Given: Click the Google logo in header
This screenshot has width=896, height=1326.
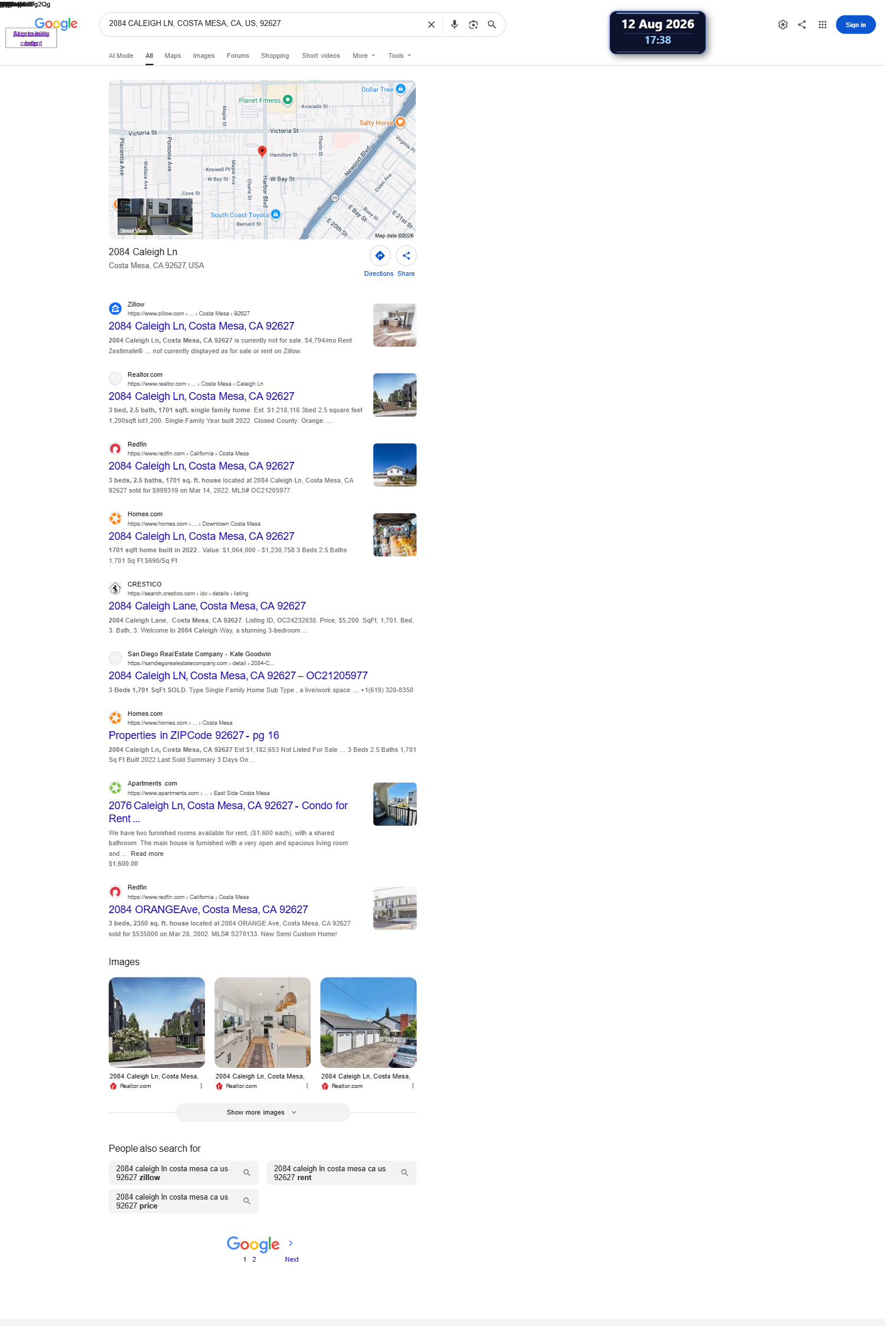Looking at the screenshot, I should pyautogui.click(x=56, y=24).
